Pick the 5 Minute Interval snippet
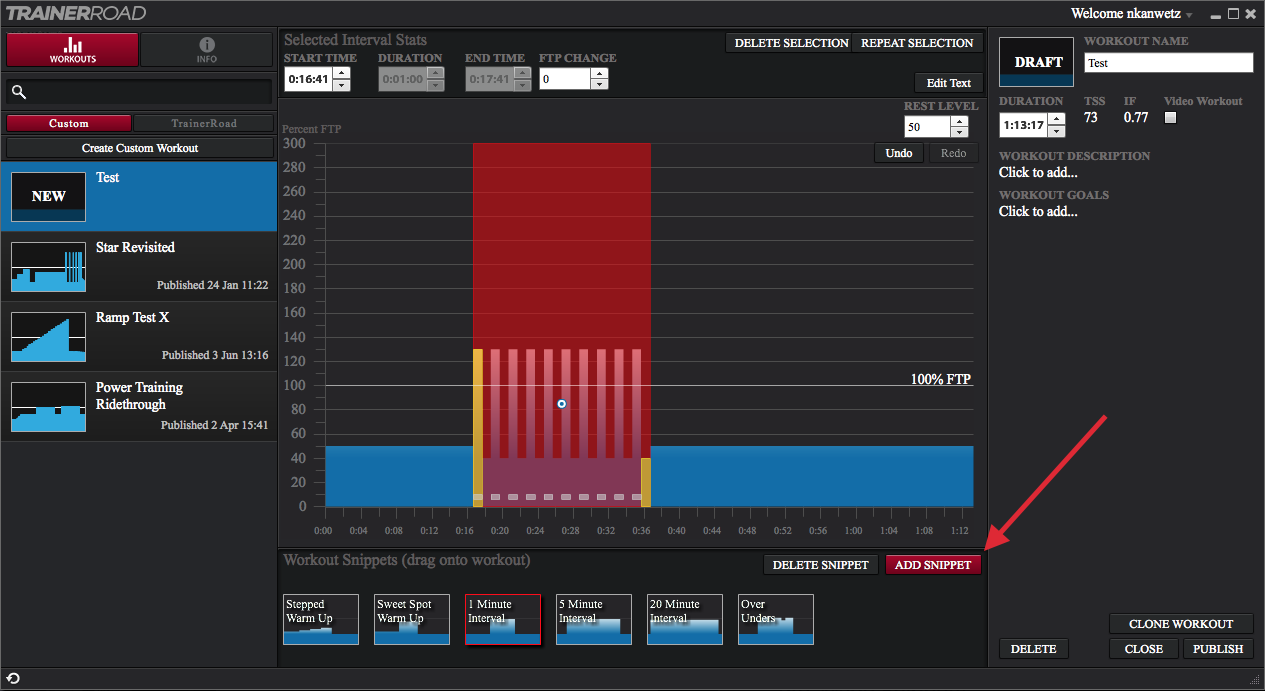The height and width of the screenshot is (691, 1265). (x=594, y=619)
